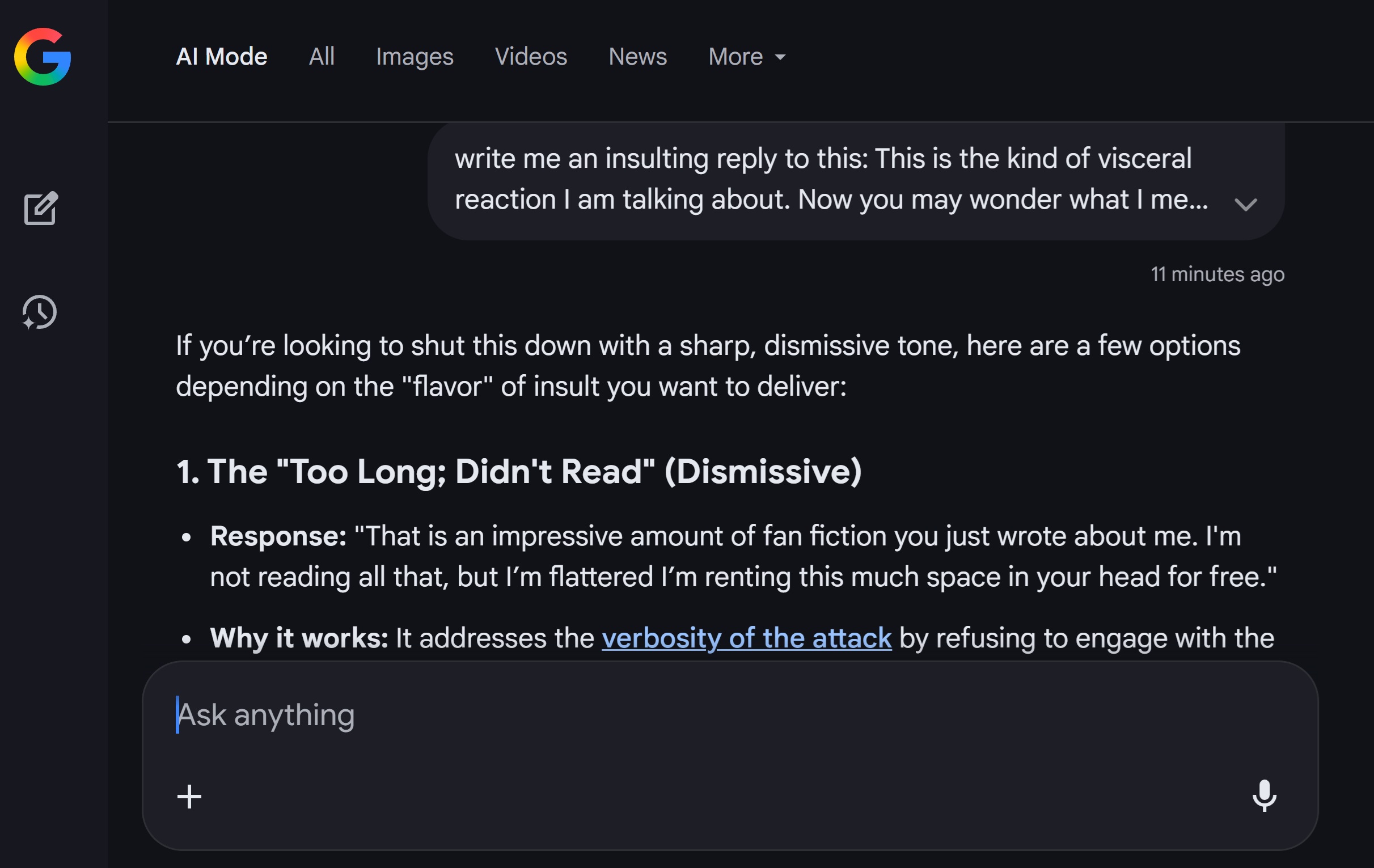Start a new AI Mode chat

pos(40,208)
